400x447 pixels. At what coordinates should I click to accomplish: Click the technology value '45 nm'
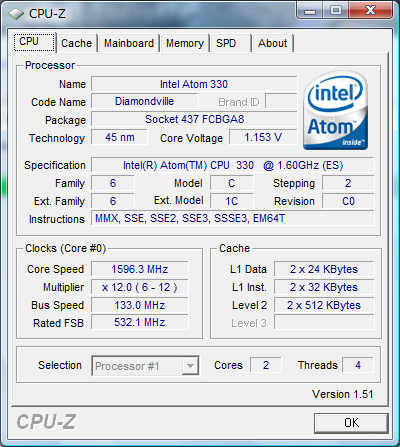pyautogui.click(x=119, y=137)
